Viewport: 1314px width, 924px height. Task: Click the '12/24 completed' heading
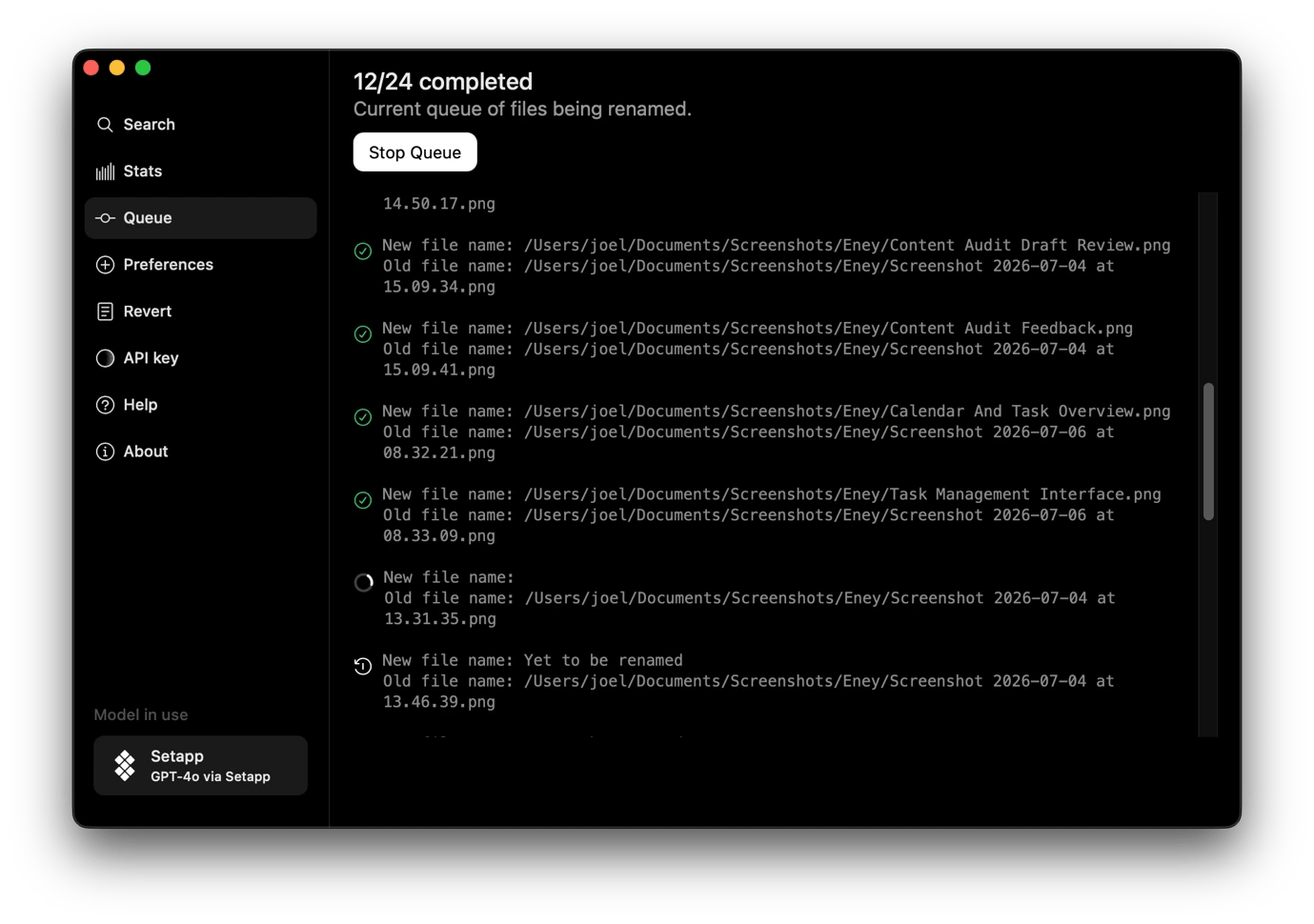click(x=443, y=82)
